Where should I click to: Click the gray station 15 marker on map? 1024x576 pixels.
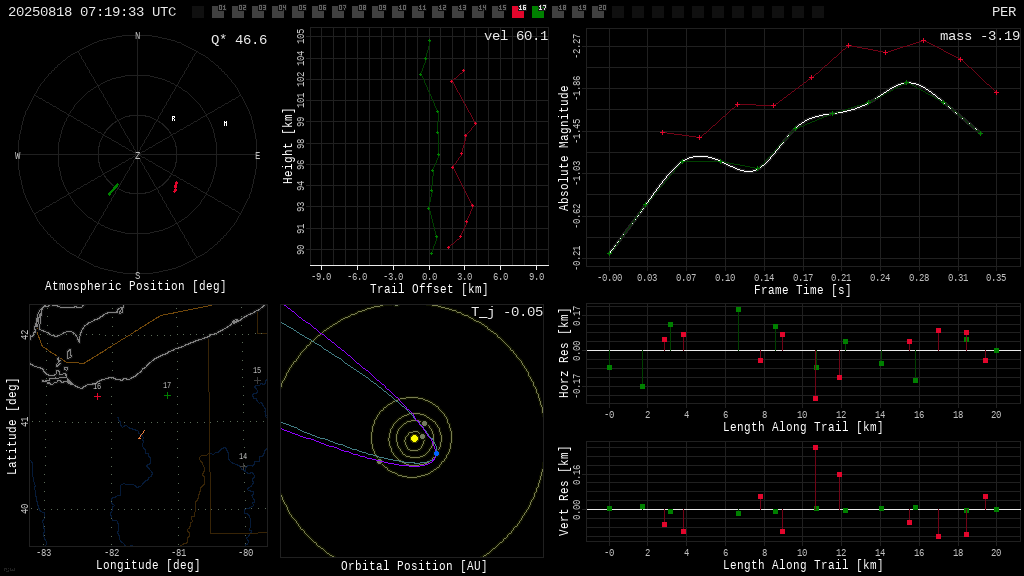click(257, 380)
